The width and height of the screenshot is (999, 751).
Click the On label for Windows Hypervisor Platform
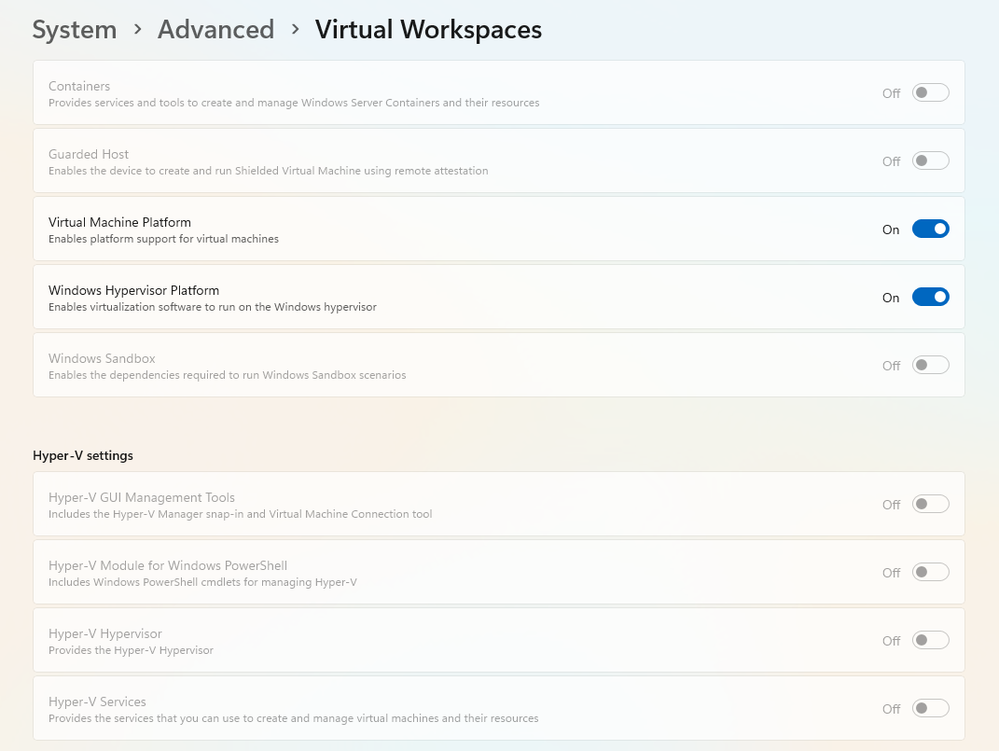pyautogui.click(x=891, y=298)
